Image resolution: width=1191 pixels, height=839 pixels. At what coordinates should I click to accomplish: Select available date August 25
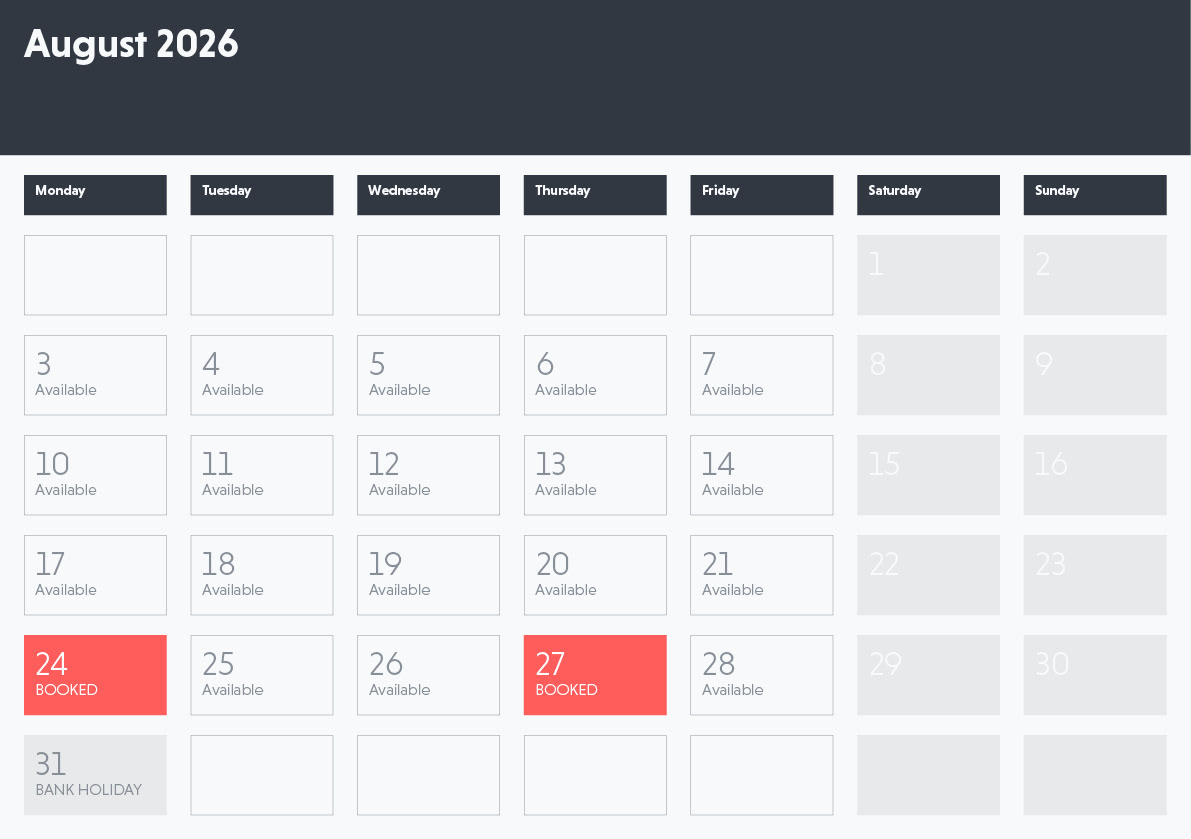pyautogui.click(x=262, y=675)
